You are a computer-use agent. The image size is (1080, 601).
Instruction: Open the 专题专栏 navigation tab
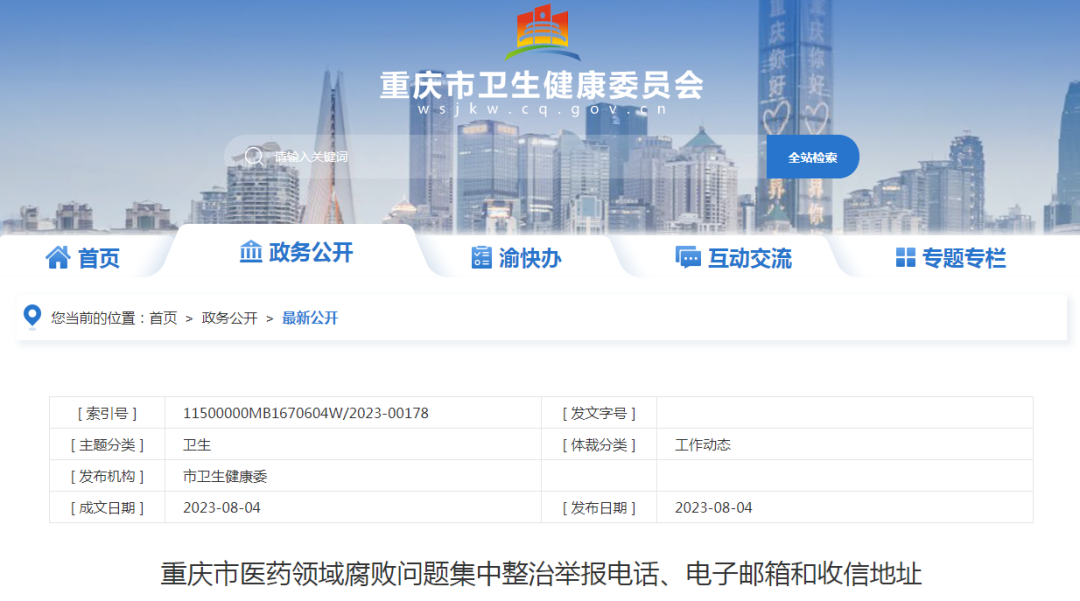click(x=967, y=257)
